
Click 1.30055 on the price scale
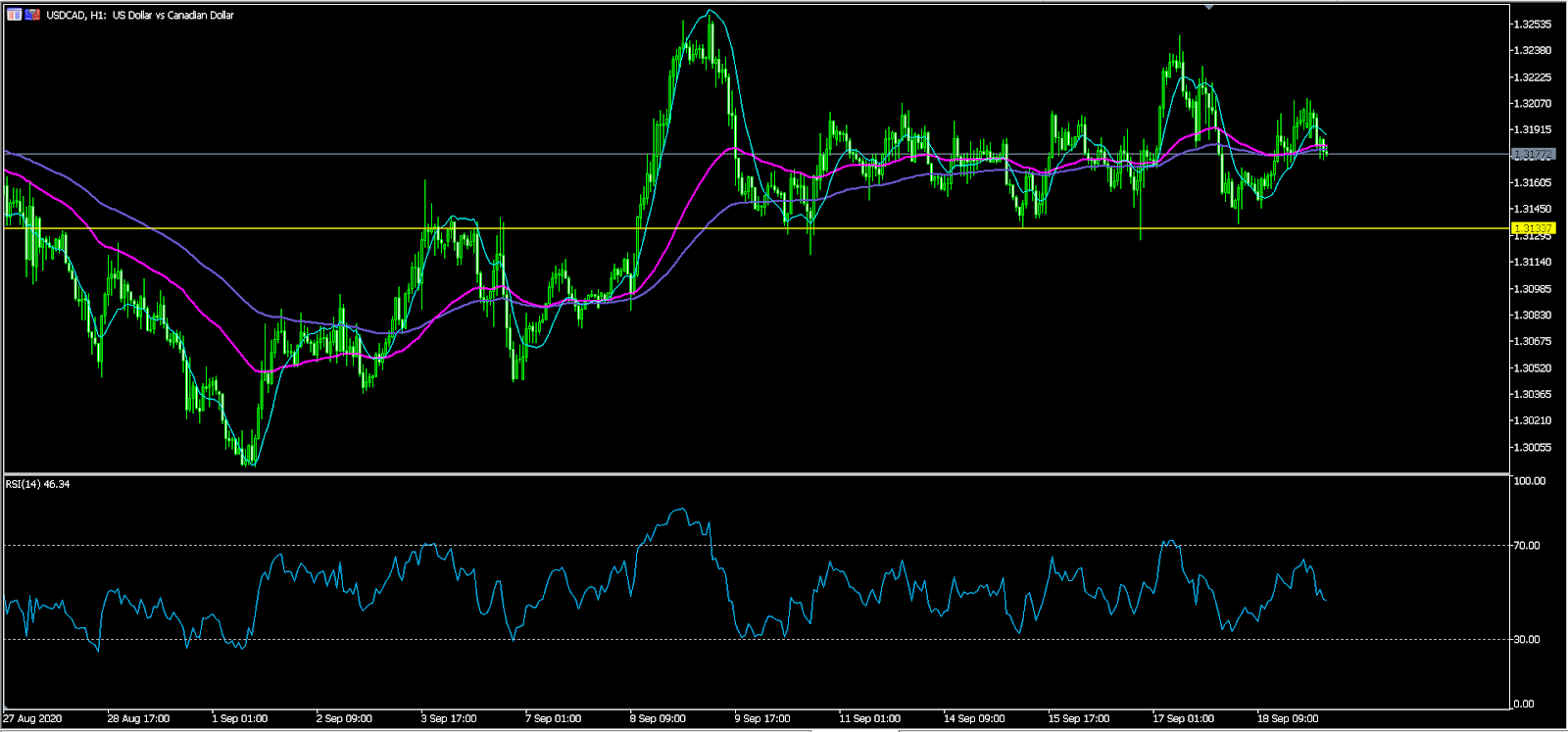1533,447
